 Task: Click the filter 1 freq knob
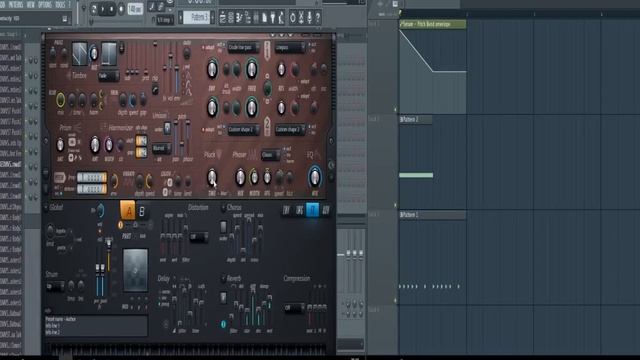tap(251, 69)
